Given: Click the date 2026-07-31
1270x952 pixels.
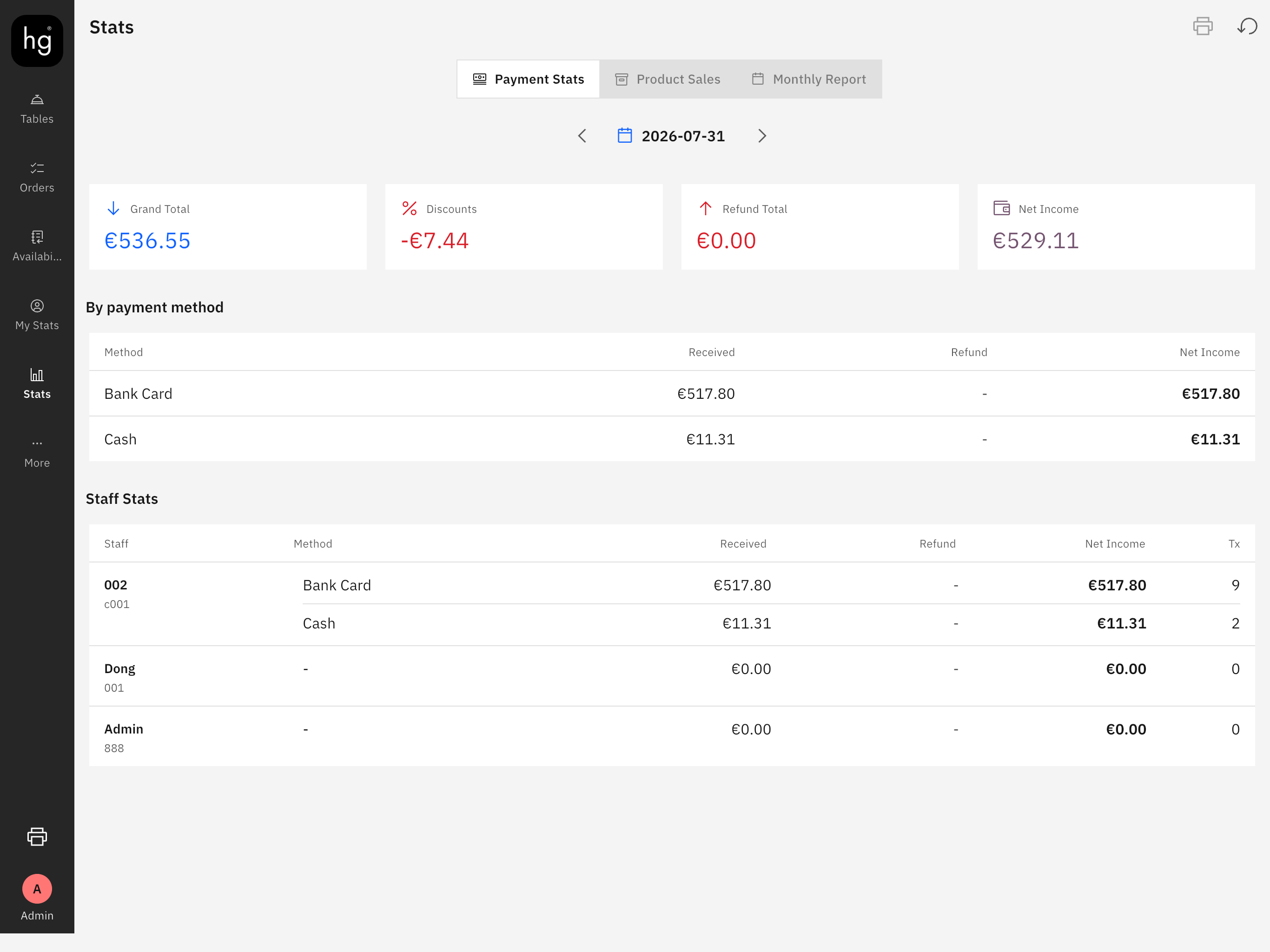Looking at the screenshot, I should [683, 136].
